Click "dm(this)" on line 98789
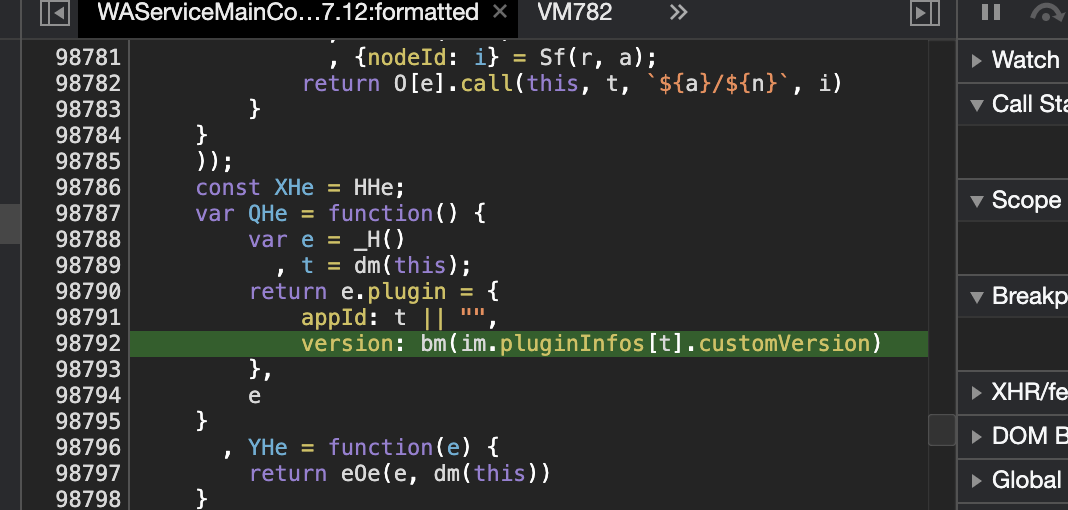Image resolution: width=1068 pixels, height=510 pixels. coord(407,266)
